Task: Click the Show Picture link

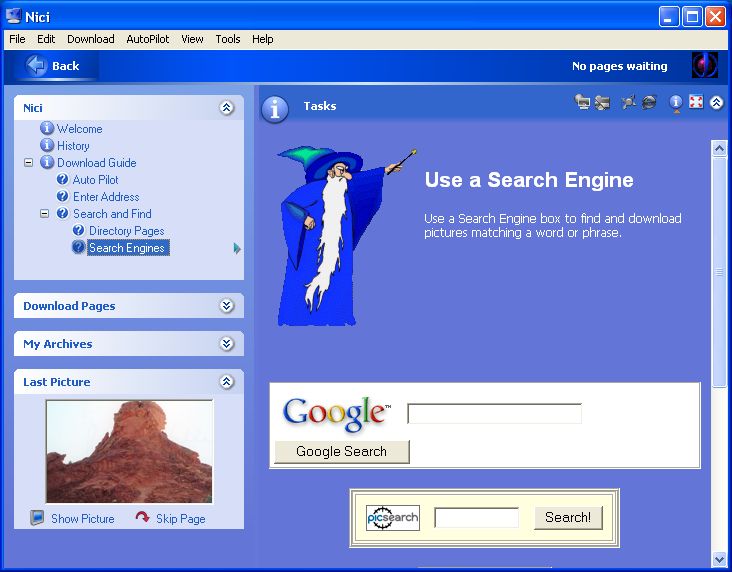Action: click(83, 519)
